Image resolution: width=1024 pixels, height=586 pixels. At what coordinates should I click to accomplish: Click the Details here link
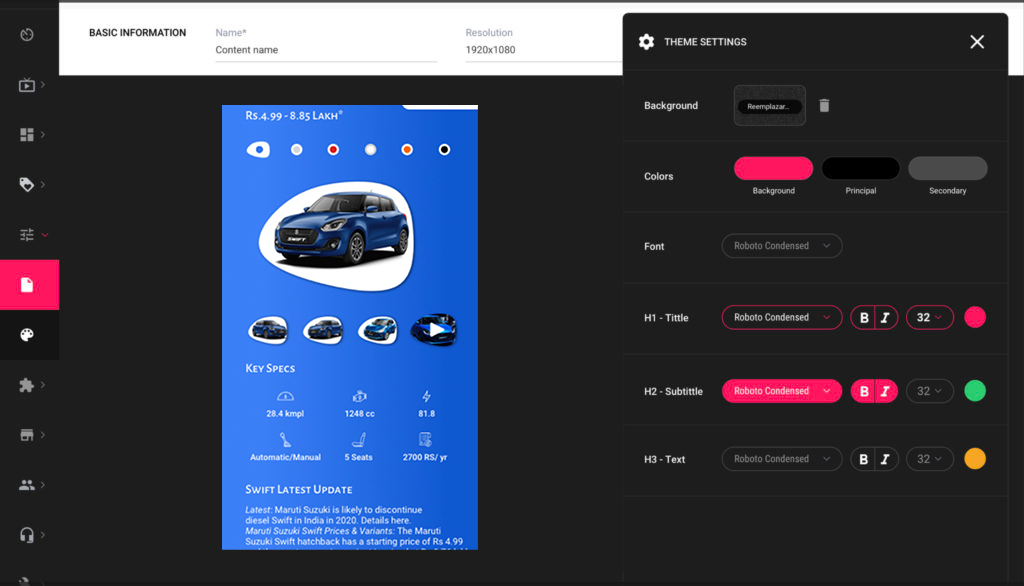click(385, 521)
